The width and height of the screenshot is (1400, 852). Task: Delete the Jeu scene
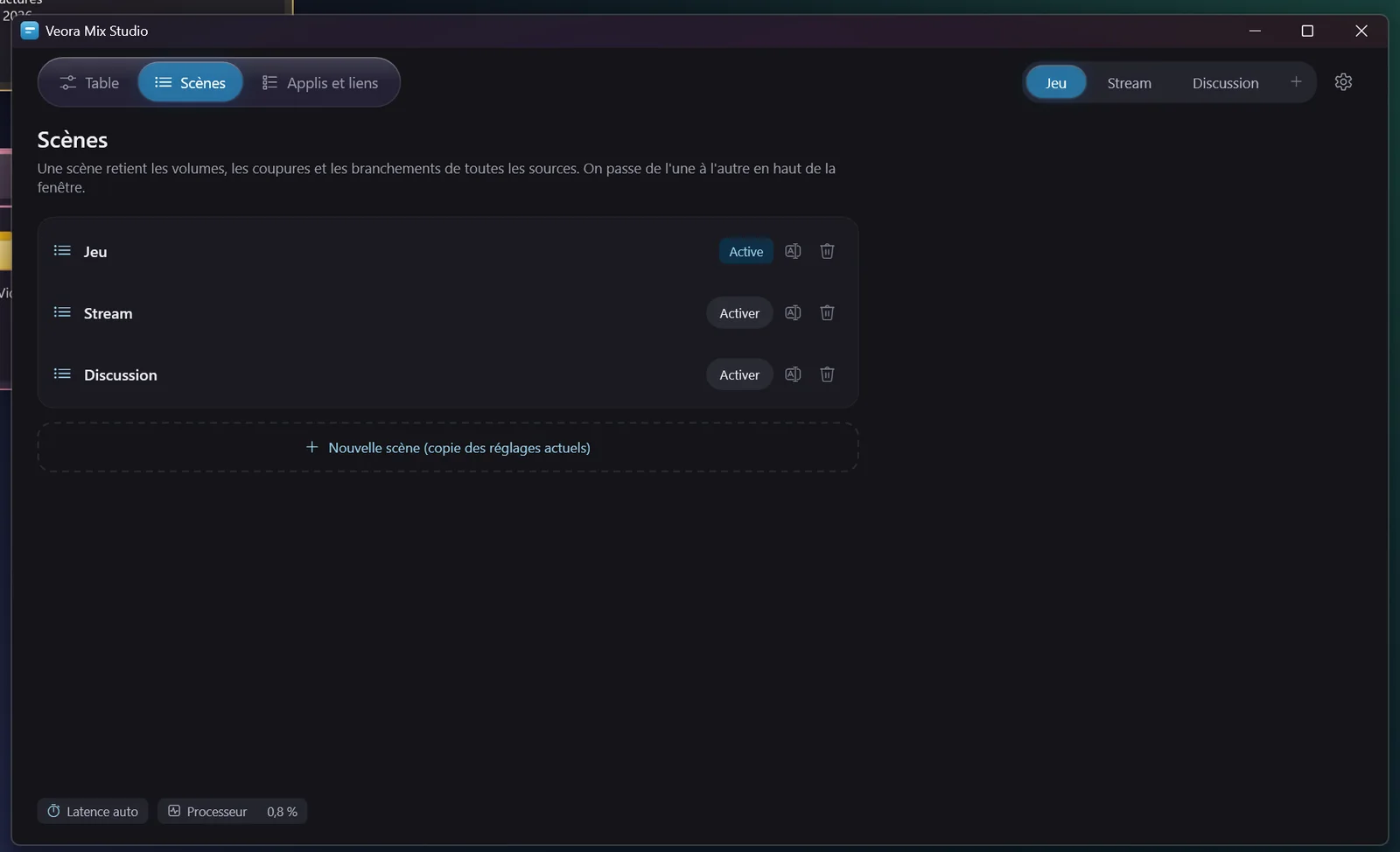(827, 251)
